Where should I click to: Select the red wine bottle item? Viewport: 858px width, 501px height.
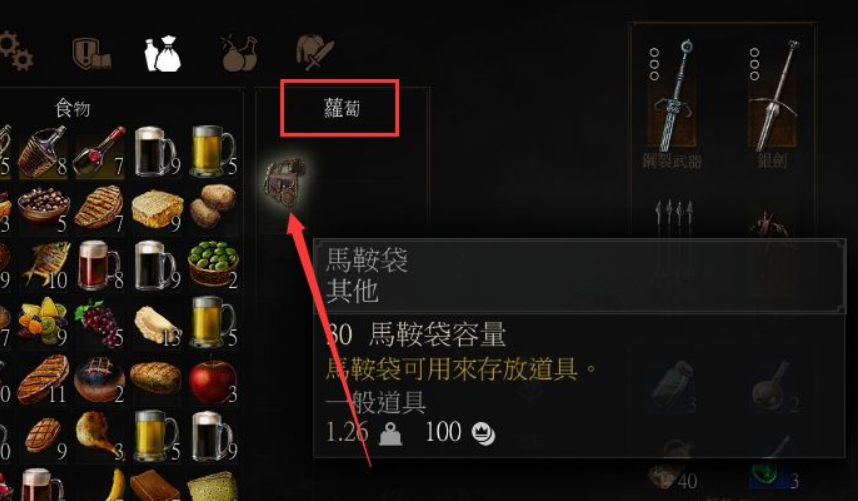[x=100, y=151]
